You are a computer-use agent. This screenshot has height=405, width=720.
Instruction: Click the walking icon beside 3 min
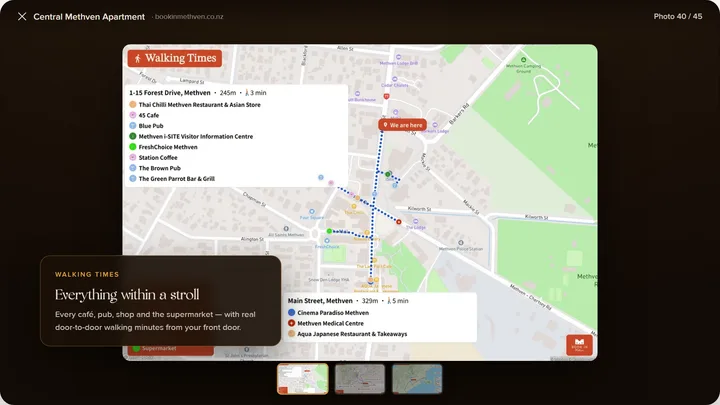(247, 92)
